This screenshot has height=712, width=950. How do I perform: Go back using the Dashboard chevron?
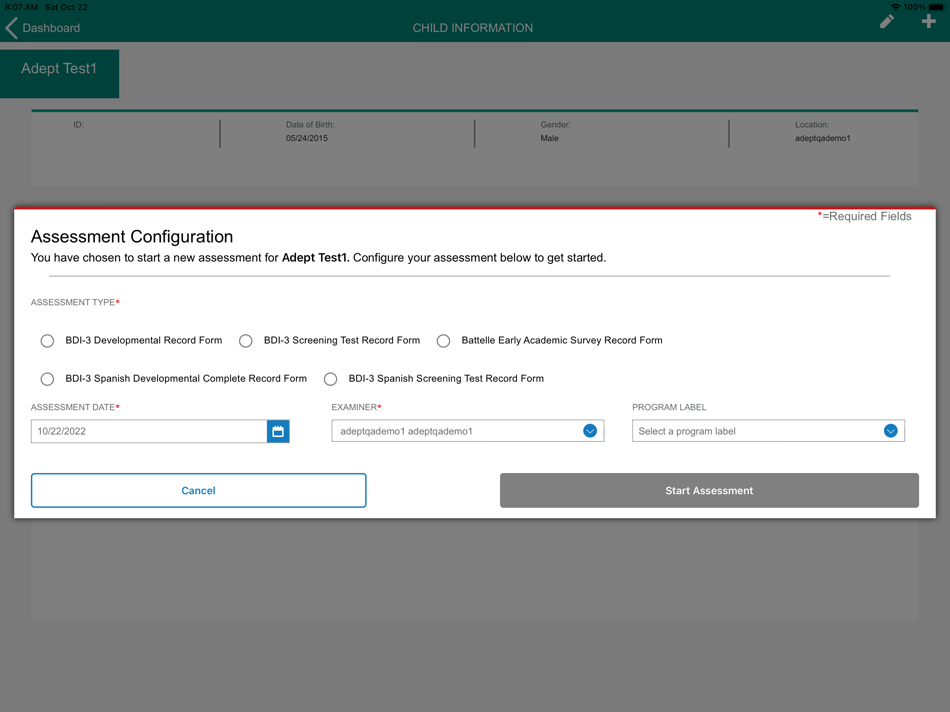click(x=12, y=28)
